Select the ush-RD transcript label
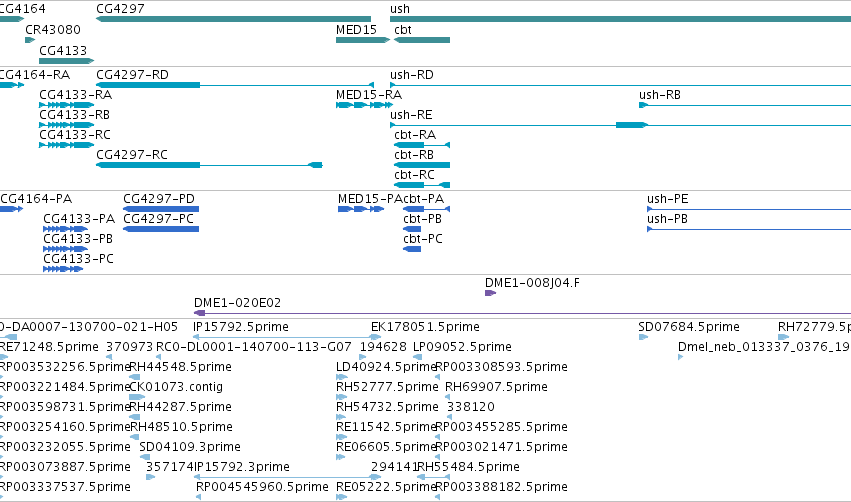 411,75
